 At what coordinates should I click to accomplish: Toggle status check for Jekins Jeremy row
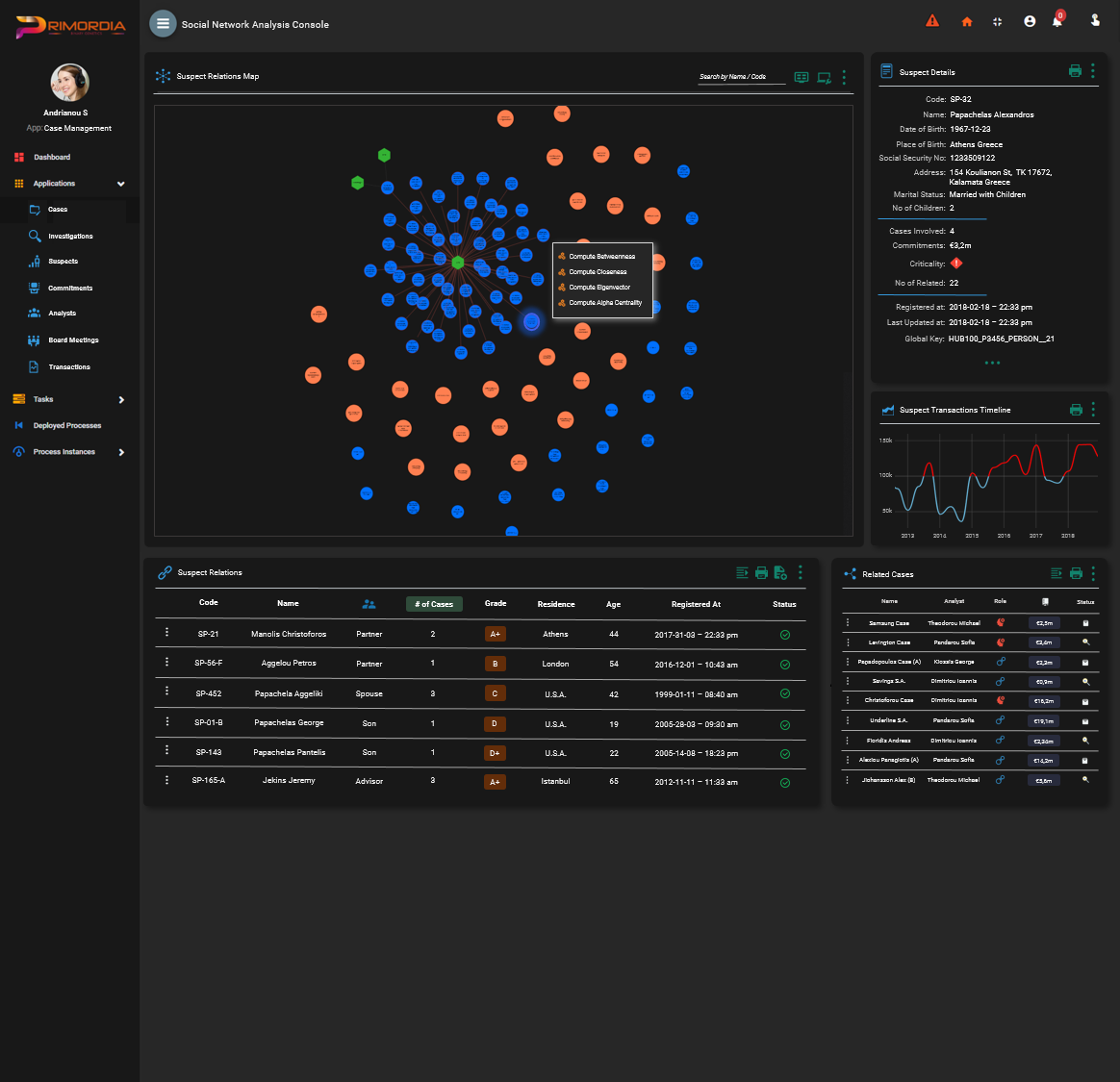coord(784,782)
